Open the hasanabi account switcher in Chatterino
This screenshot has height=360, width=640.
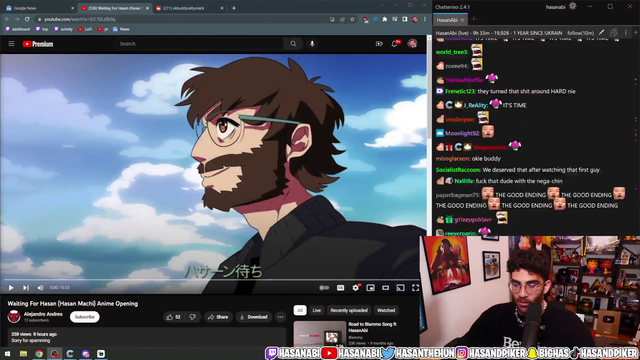click(556, 7)
